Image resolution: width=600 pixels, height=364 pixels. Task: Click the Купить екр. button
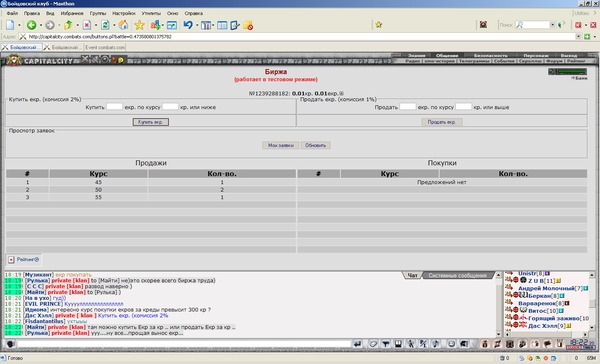point(151,122)
